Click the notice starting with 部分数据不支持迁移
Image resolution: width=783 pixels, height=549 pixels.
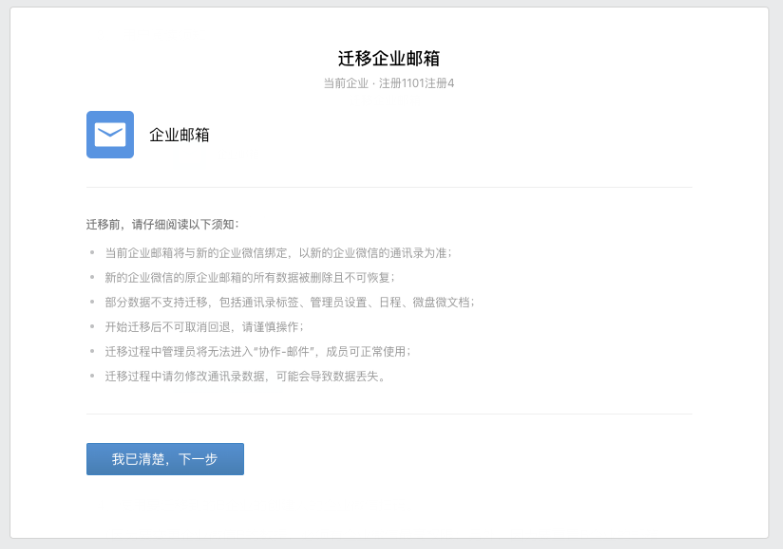289,302
